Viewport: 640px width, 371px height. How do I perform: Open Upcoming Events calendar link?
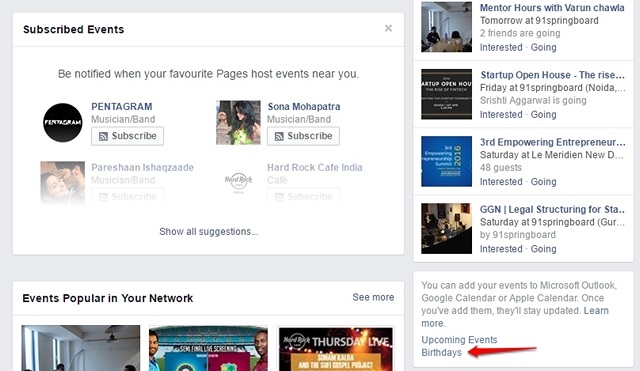point(459,340)
